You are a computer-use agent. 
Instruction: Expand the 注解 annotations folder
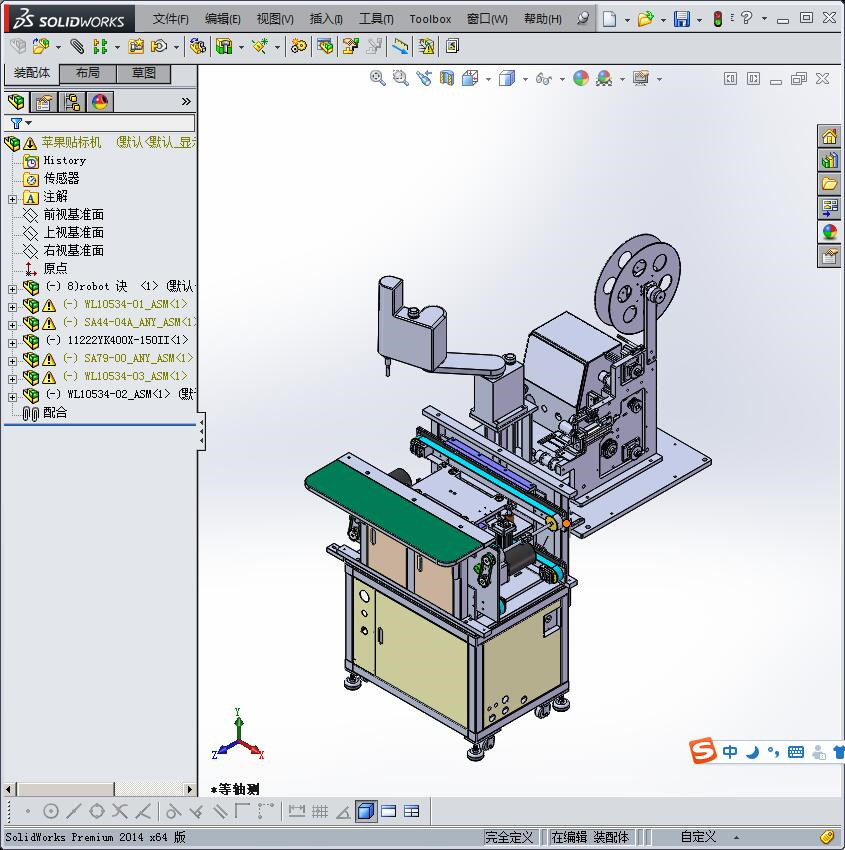click(12, 198)
